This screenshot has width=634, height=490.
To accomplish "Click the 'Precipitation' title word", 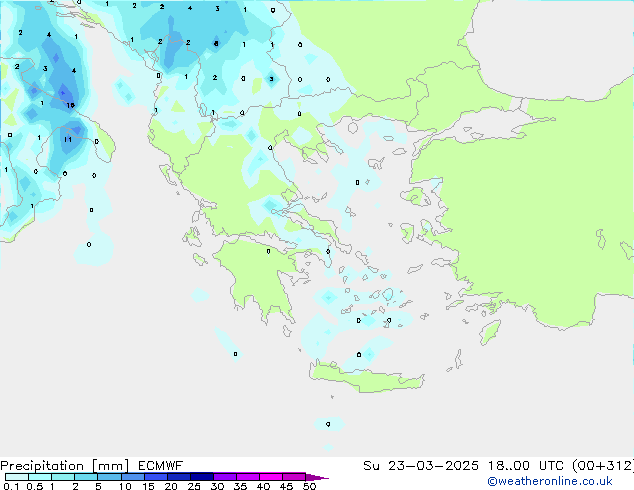I will [42, 466].
